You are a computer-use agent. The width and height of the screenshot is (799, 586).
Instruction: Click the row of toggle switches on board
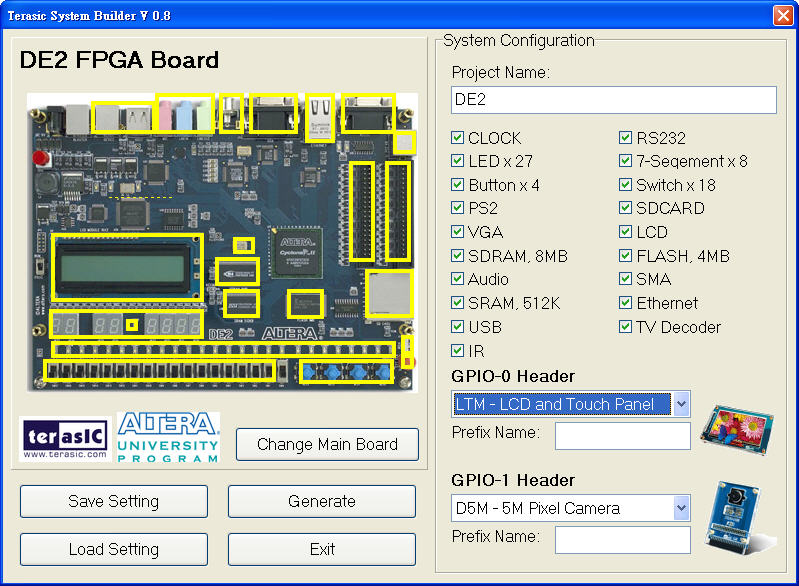coord(159,371)
